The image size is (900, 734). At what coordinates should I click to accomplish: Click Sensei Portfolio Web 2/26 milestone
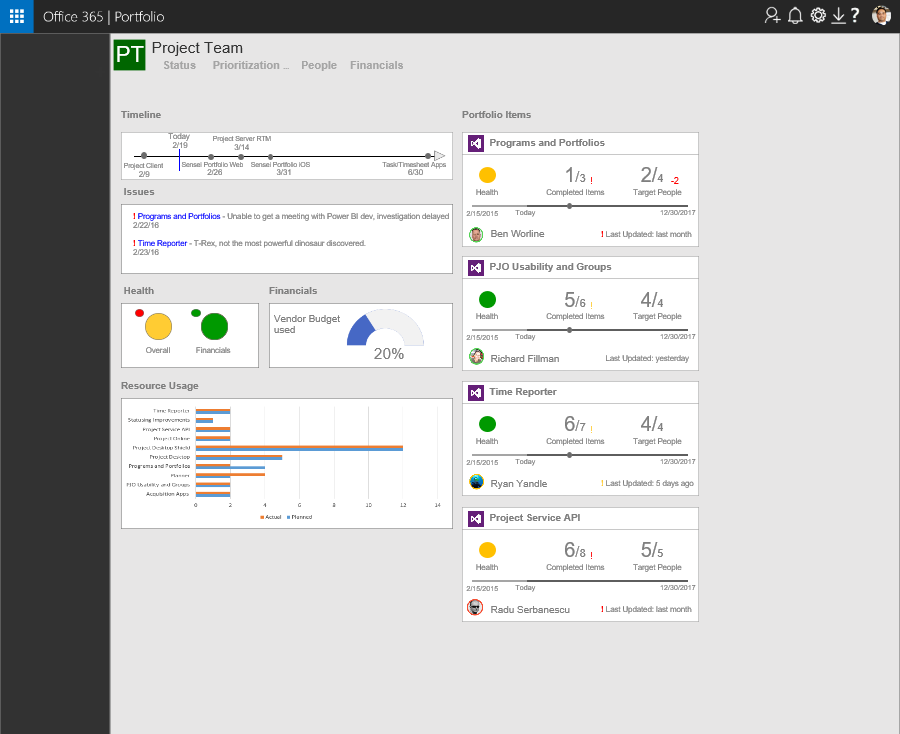[x=211, y=157]
